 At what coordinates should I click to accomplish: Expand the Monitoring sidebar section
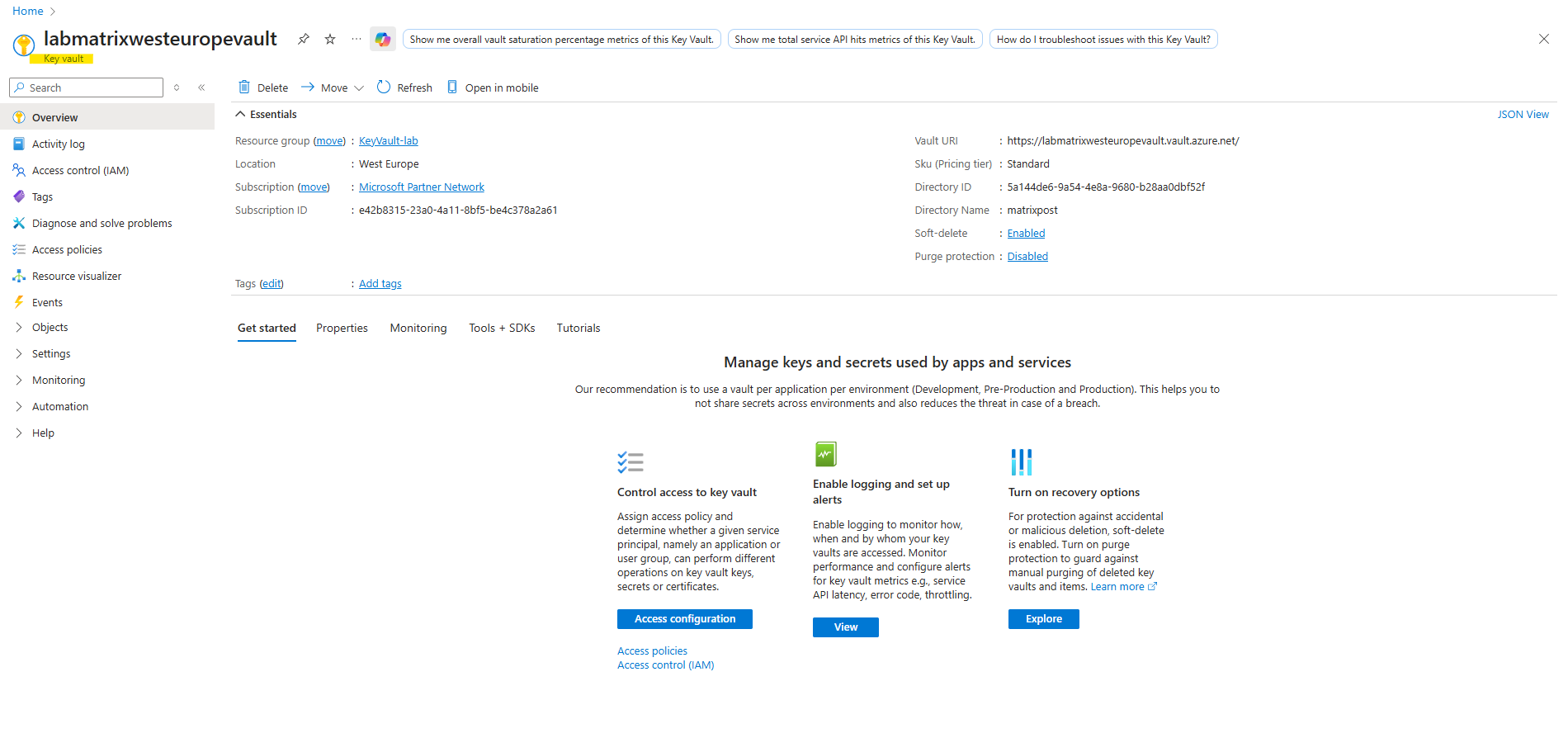19,380
